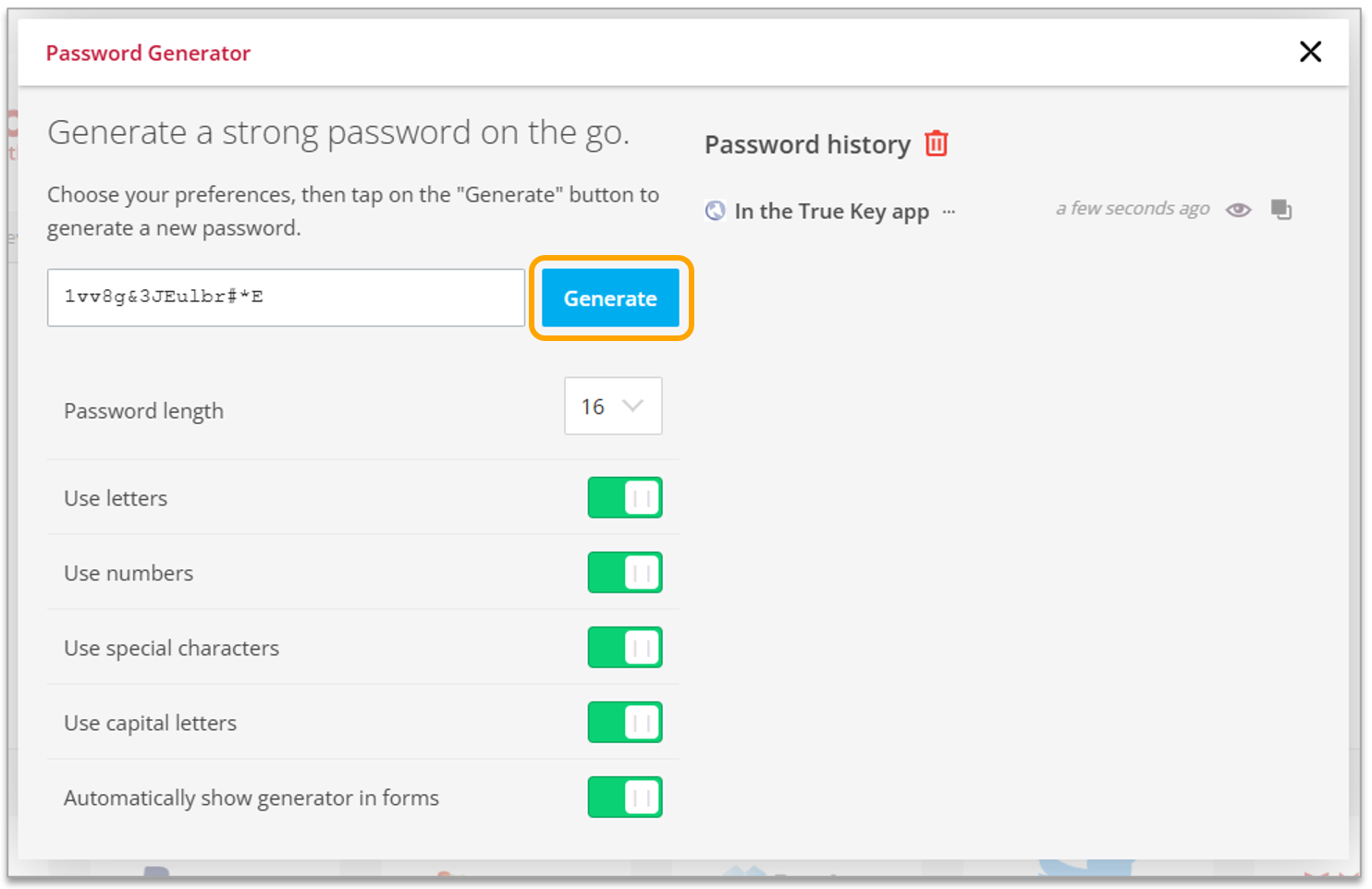Screen dimensions: 1372x889
Task: Turn off automatically show generator in forms
Action: [x=624, y=797]
